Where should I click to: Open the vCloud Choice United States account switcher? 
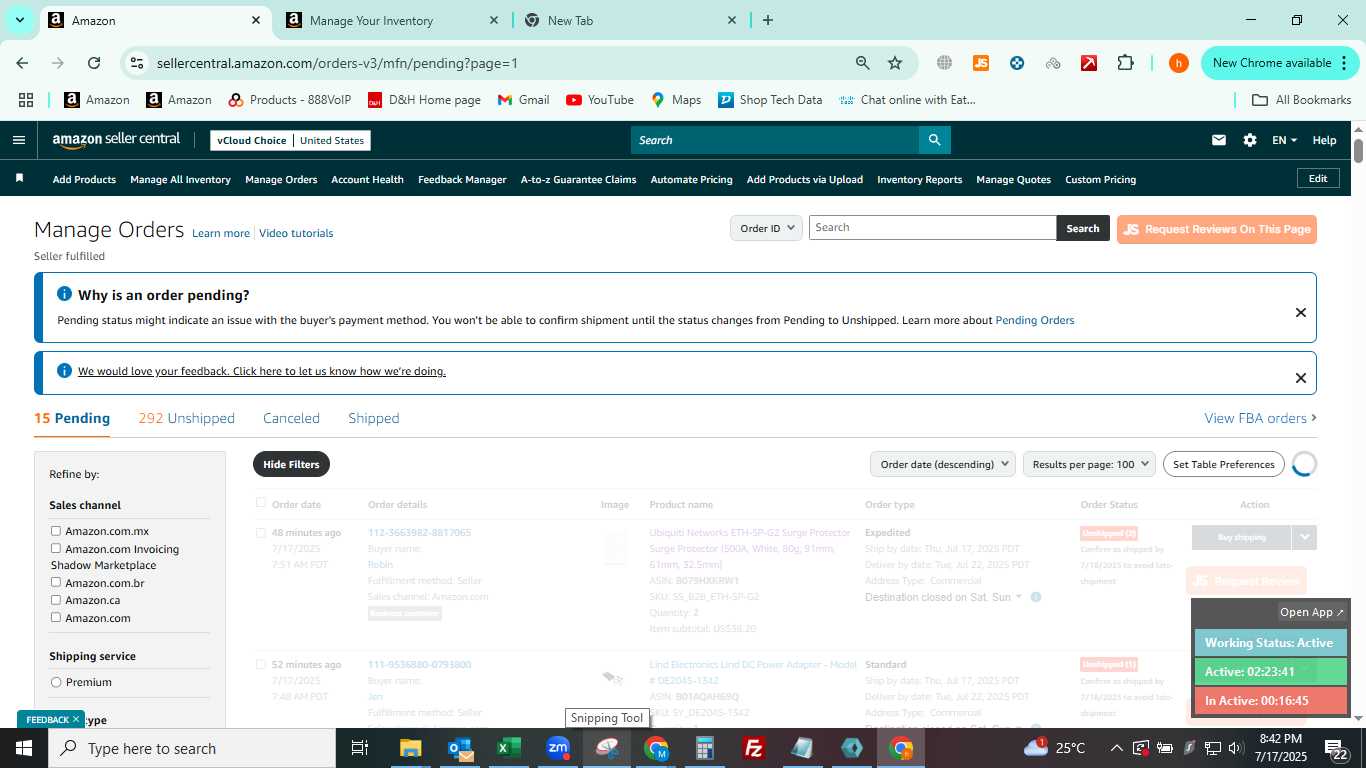click(290, 140)
